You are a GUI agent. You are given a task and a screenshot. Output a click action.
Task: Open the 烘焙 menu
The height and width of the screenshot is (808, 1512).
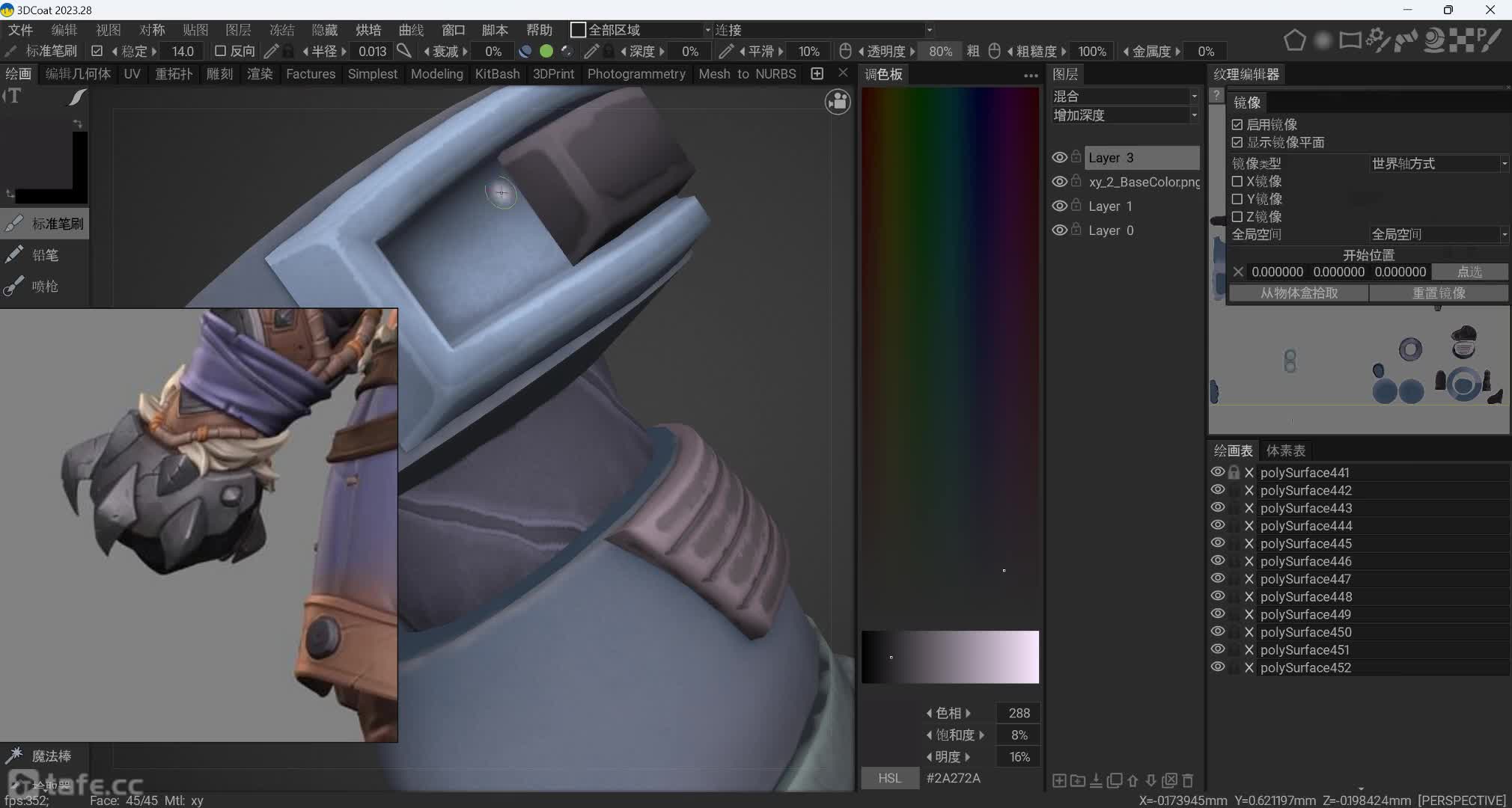click(x=368, y=30)
